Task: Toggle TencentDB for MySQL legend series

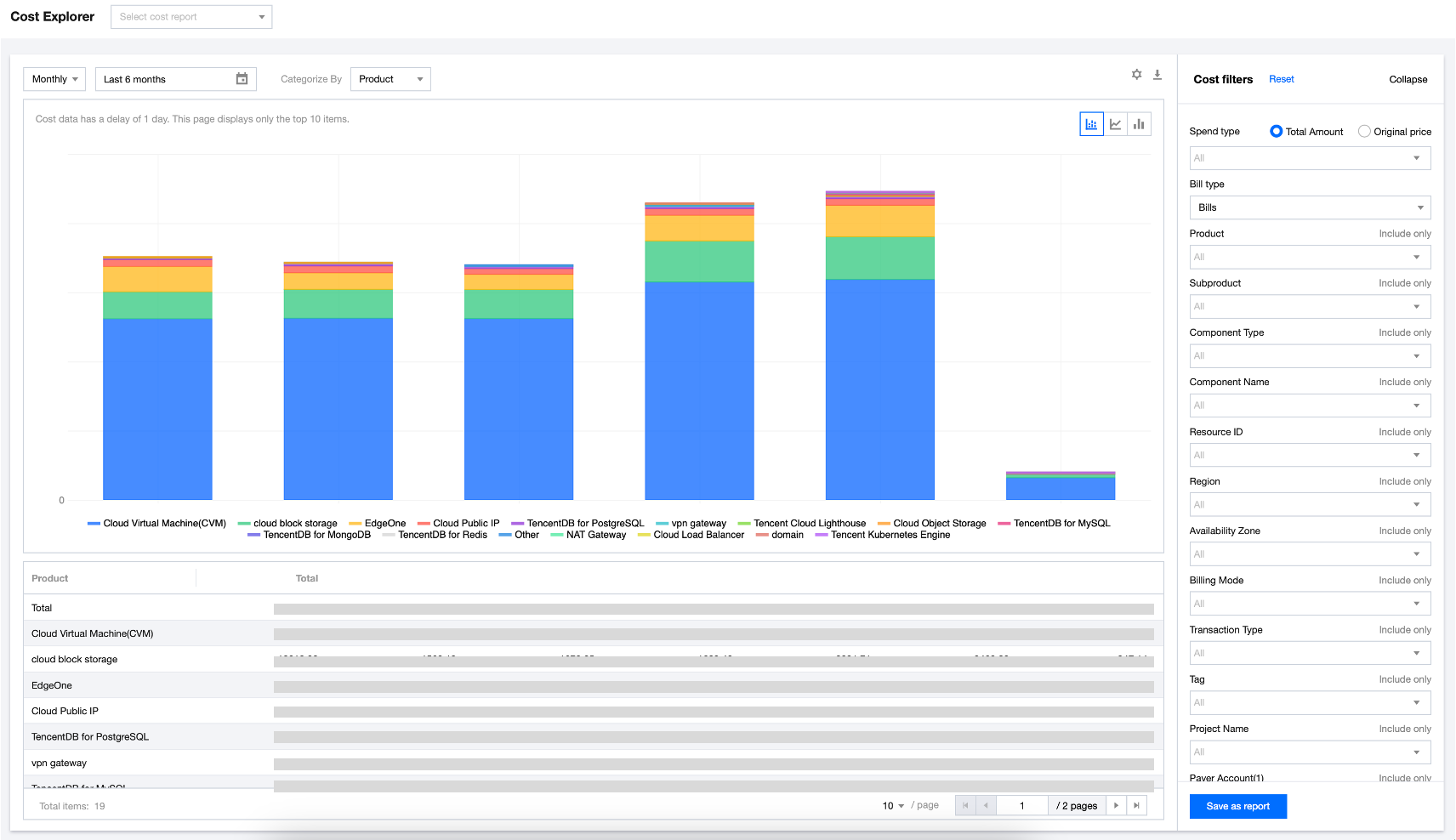Action: tap(1054, 524)
